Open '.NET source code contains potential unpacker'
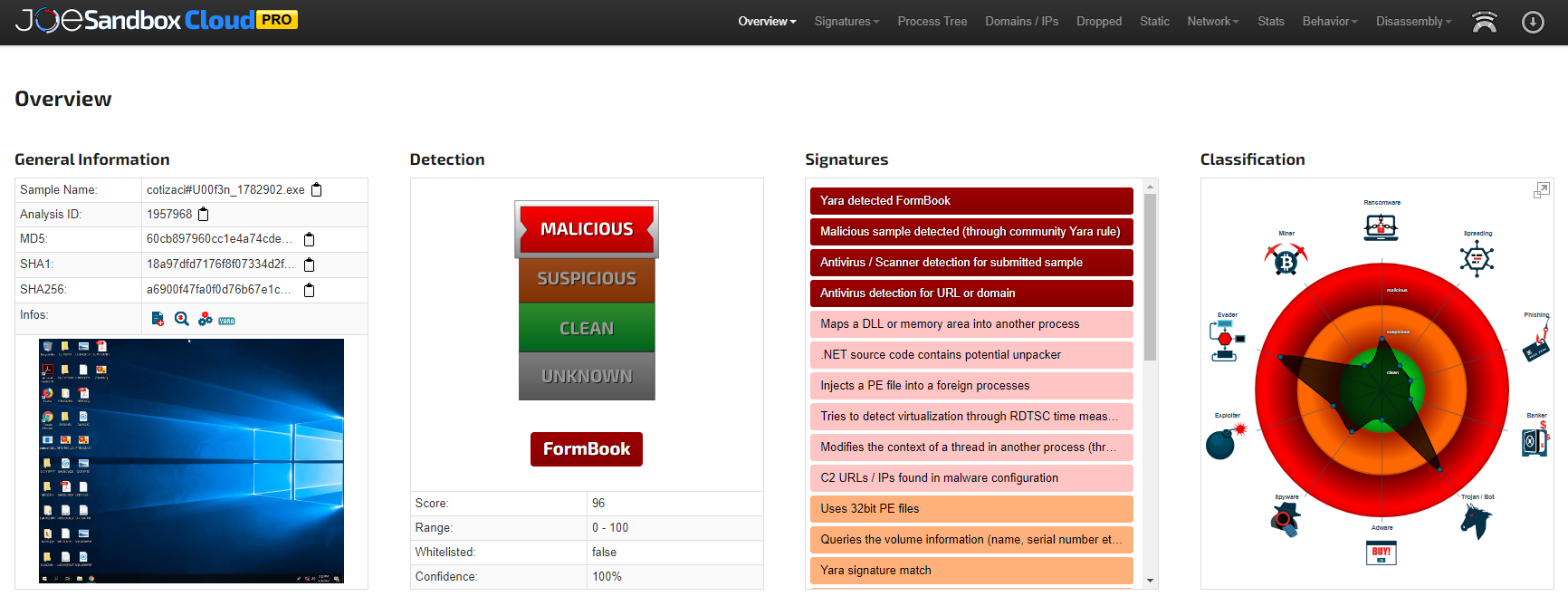Screen dimensions: 1568x606 tap(971, 355)
